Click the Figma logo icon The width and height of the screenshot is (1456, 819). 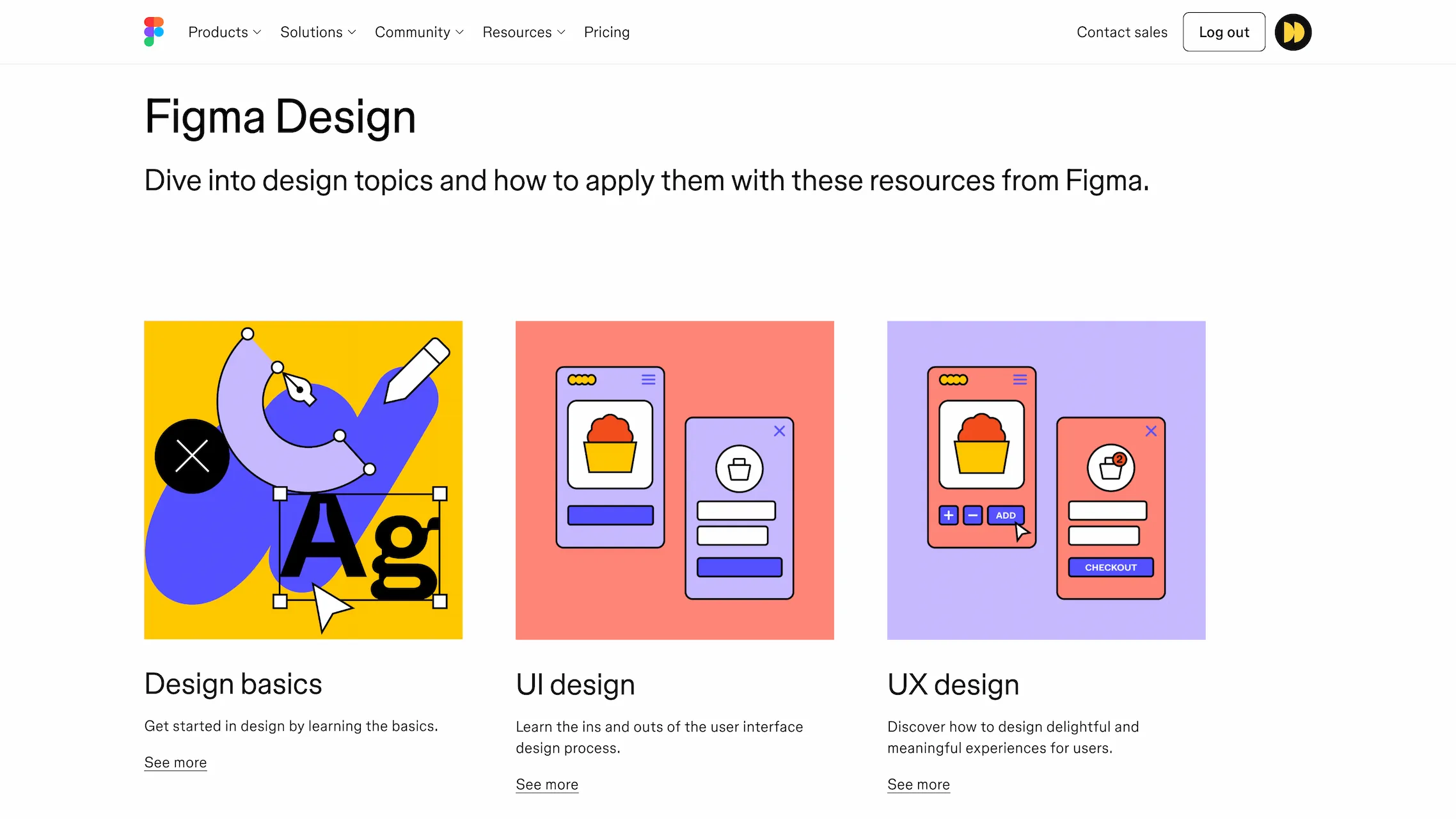(x=154, y=32)
